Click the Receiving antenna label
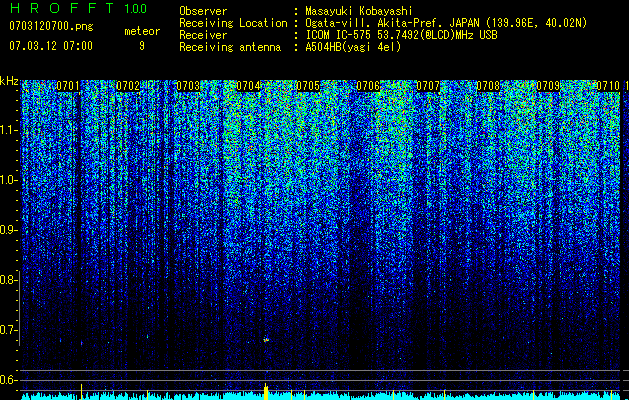The image size is (629, 400). [x=230, y=47]
